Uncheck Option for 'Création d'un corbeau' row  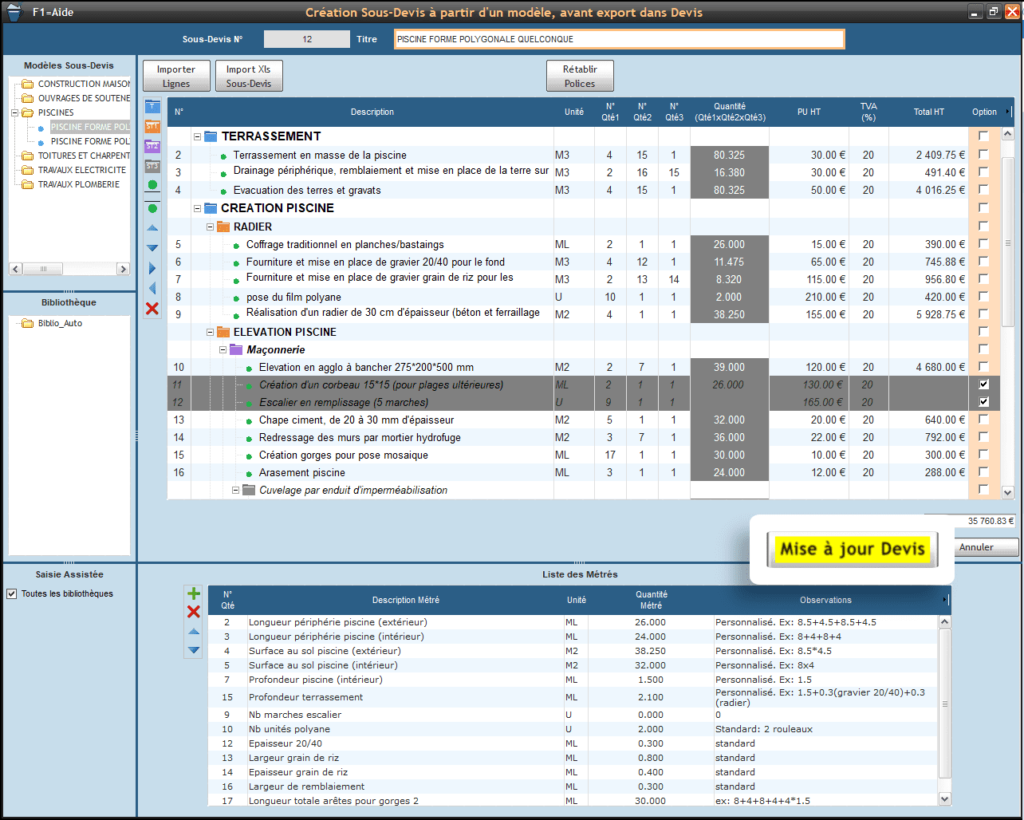984,385
